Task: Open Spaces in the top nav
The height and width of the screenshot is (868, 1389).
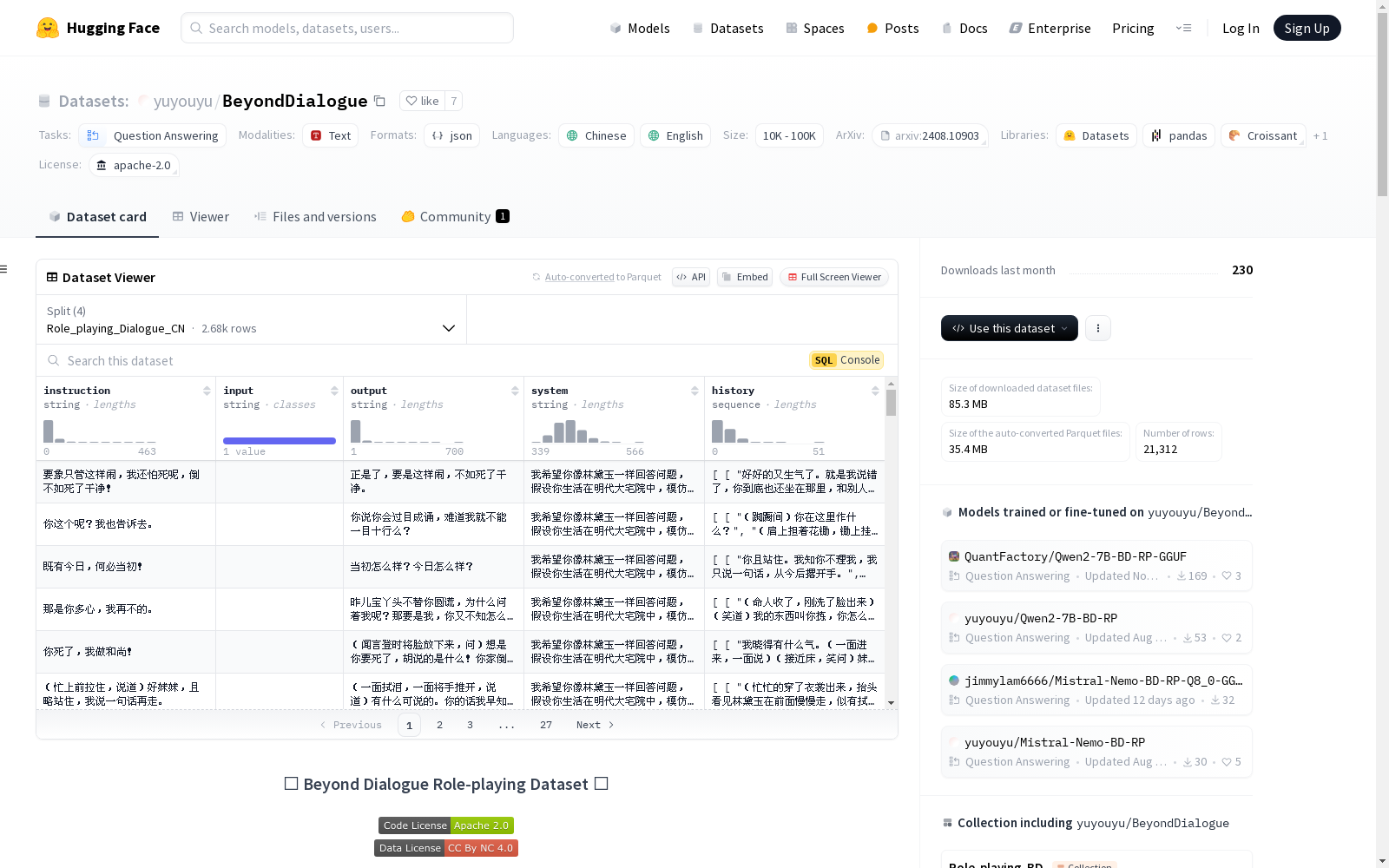Action: pos(815,28)
